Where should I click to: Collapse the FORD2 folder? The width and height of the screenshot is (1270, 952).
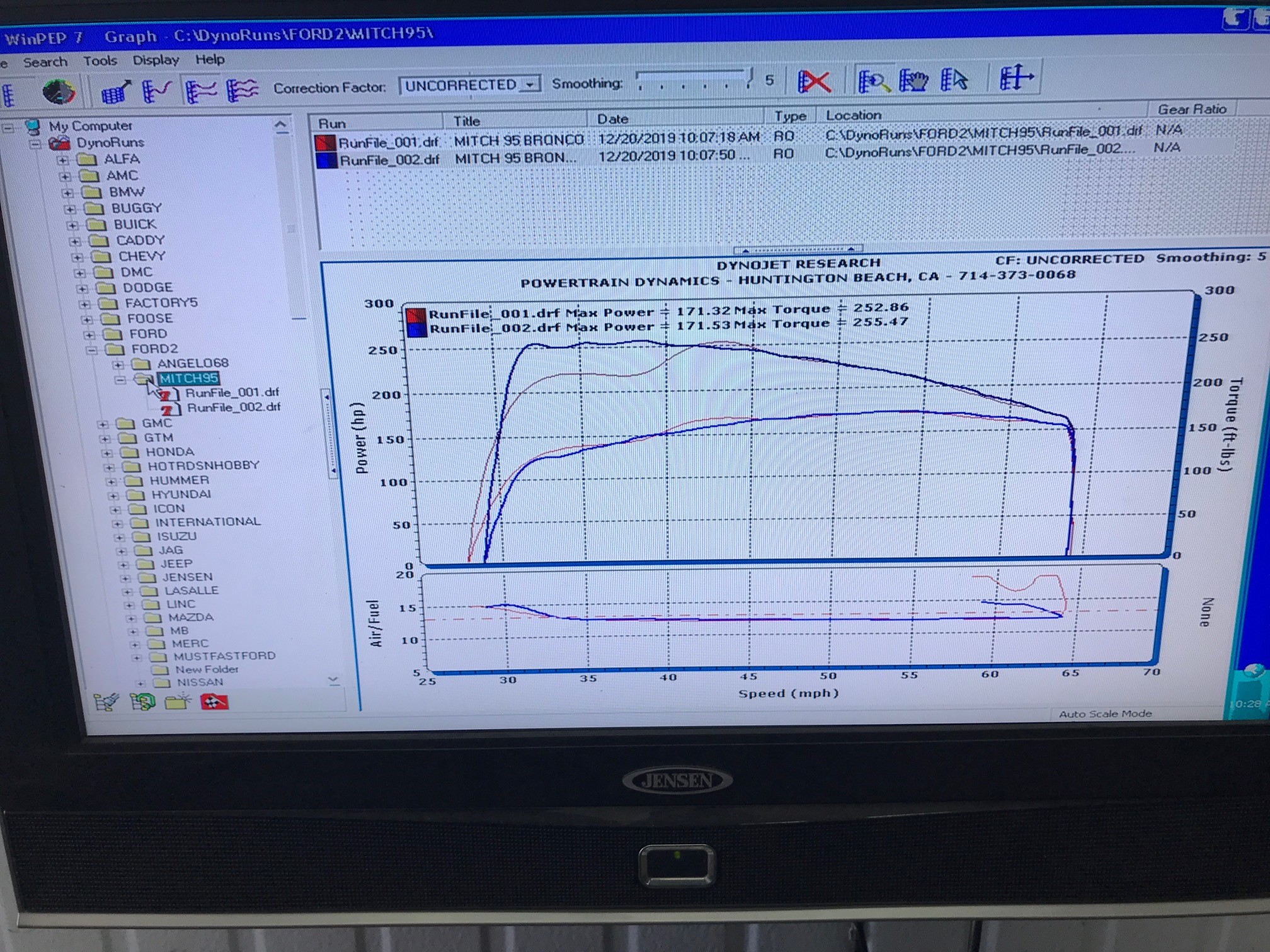92,350
